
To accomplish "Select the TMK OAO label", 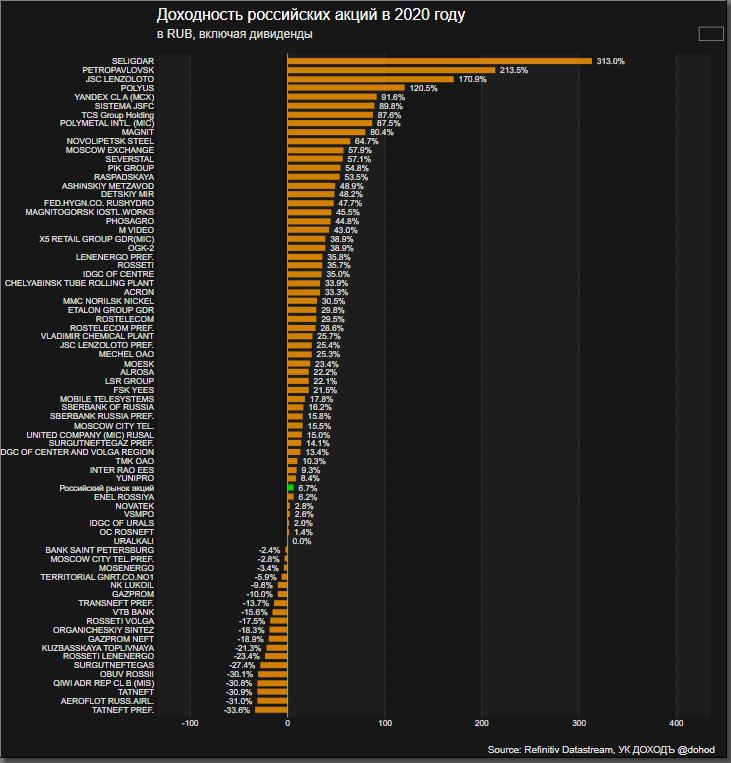I will [x=135, y=461].
